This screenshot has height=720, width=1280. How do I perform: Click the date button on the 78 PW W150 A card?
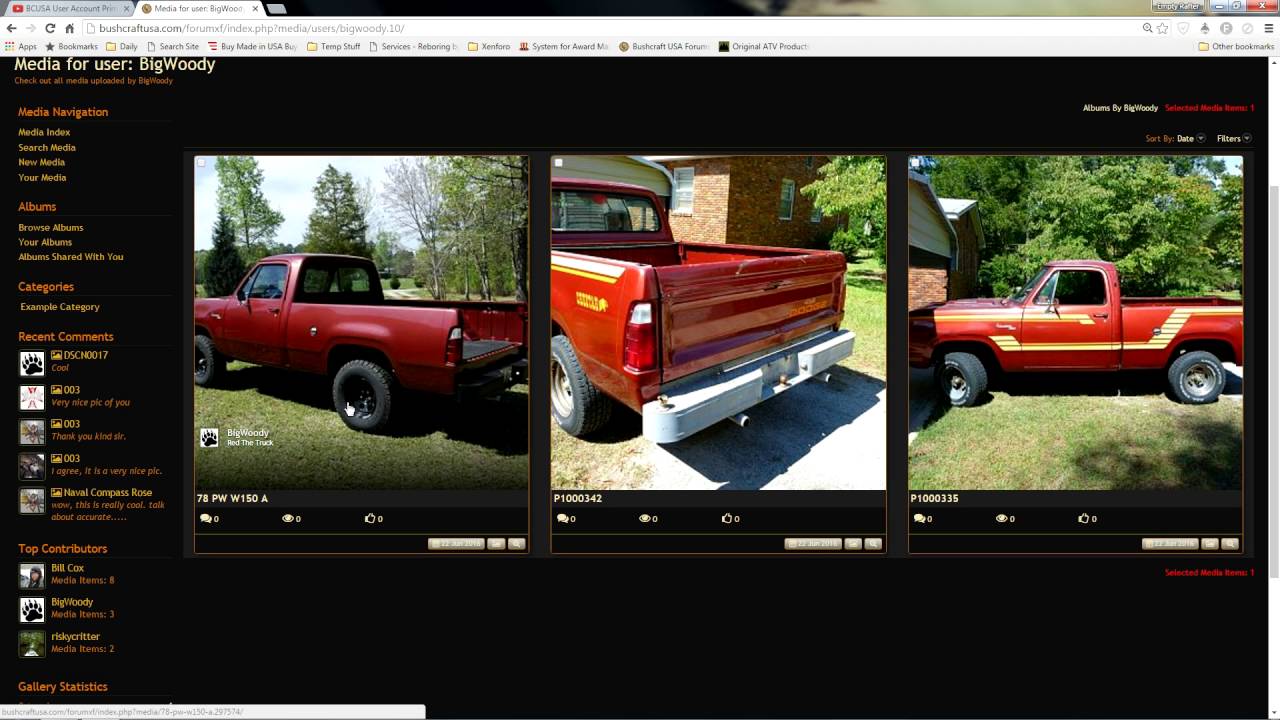point(456,544)
